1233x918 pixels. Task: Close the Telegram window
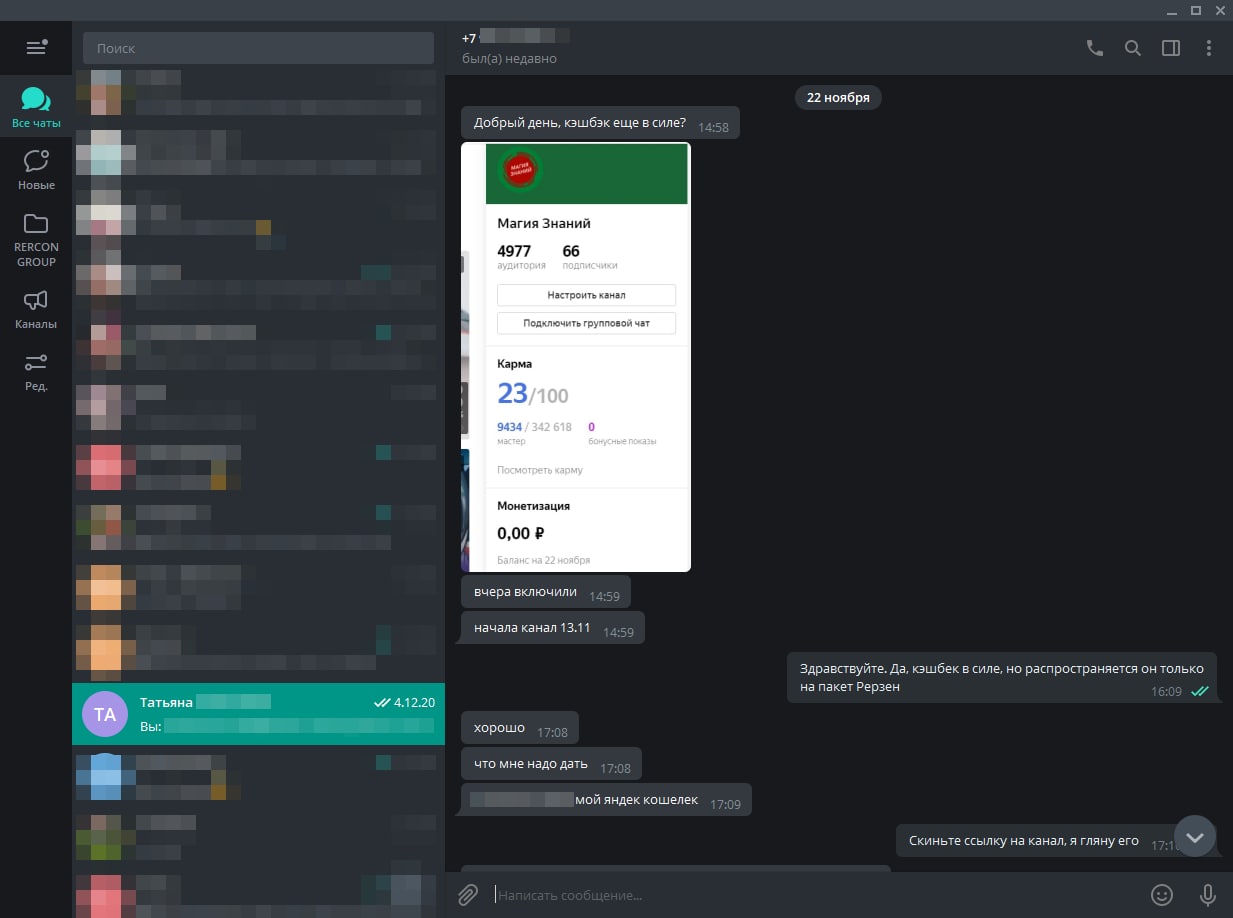click(1220, 10)
